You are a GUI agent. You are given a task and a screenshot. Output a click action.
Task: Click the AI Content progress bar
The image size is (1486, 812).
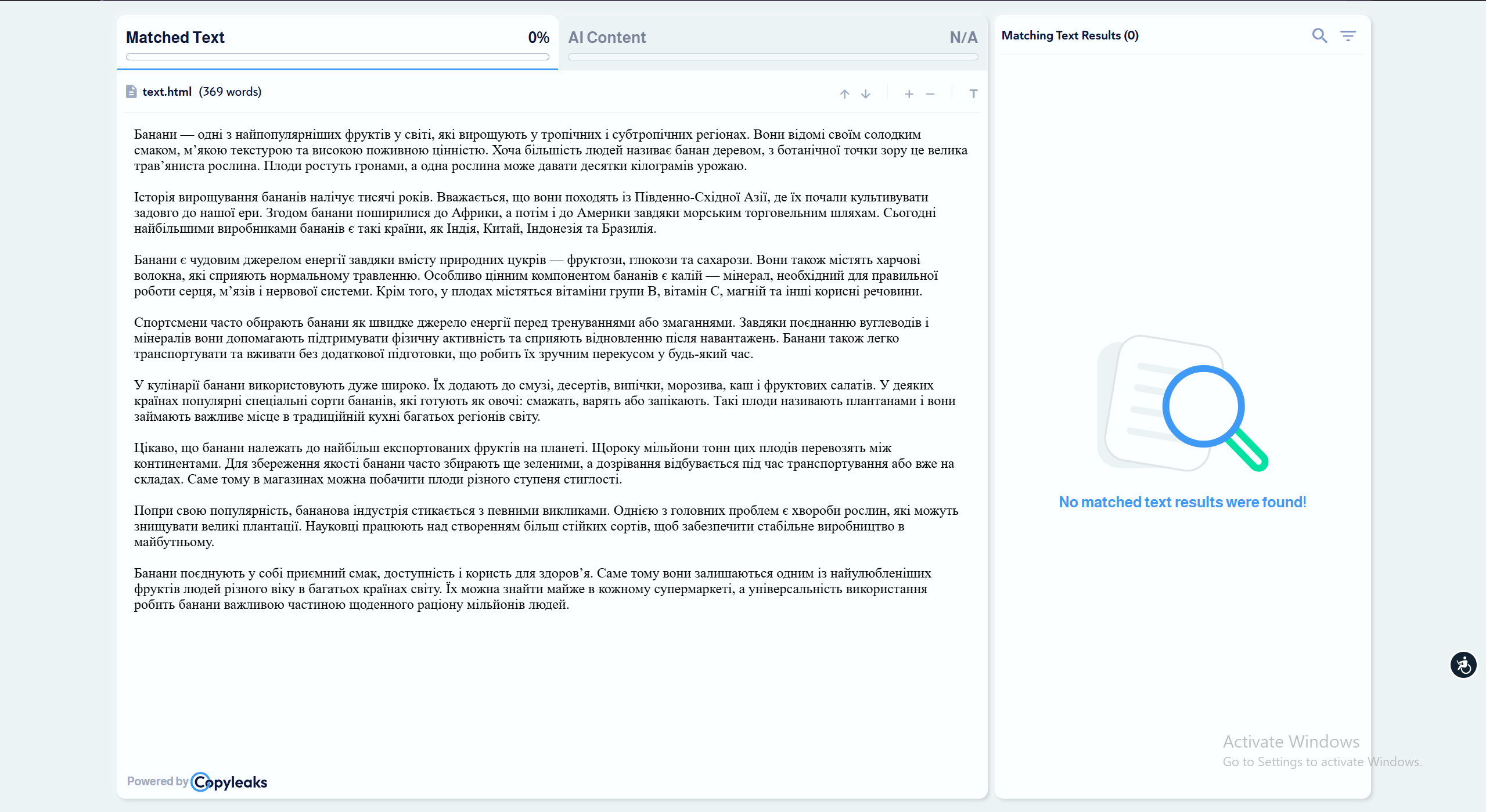point(773,57)
